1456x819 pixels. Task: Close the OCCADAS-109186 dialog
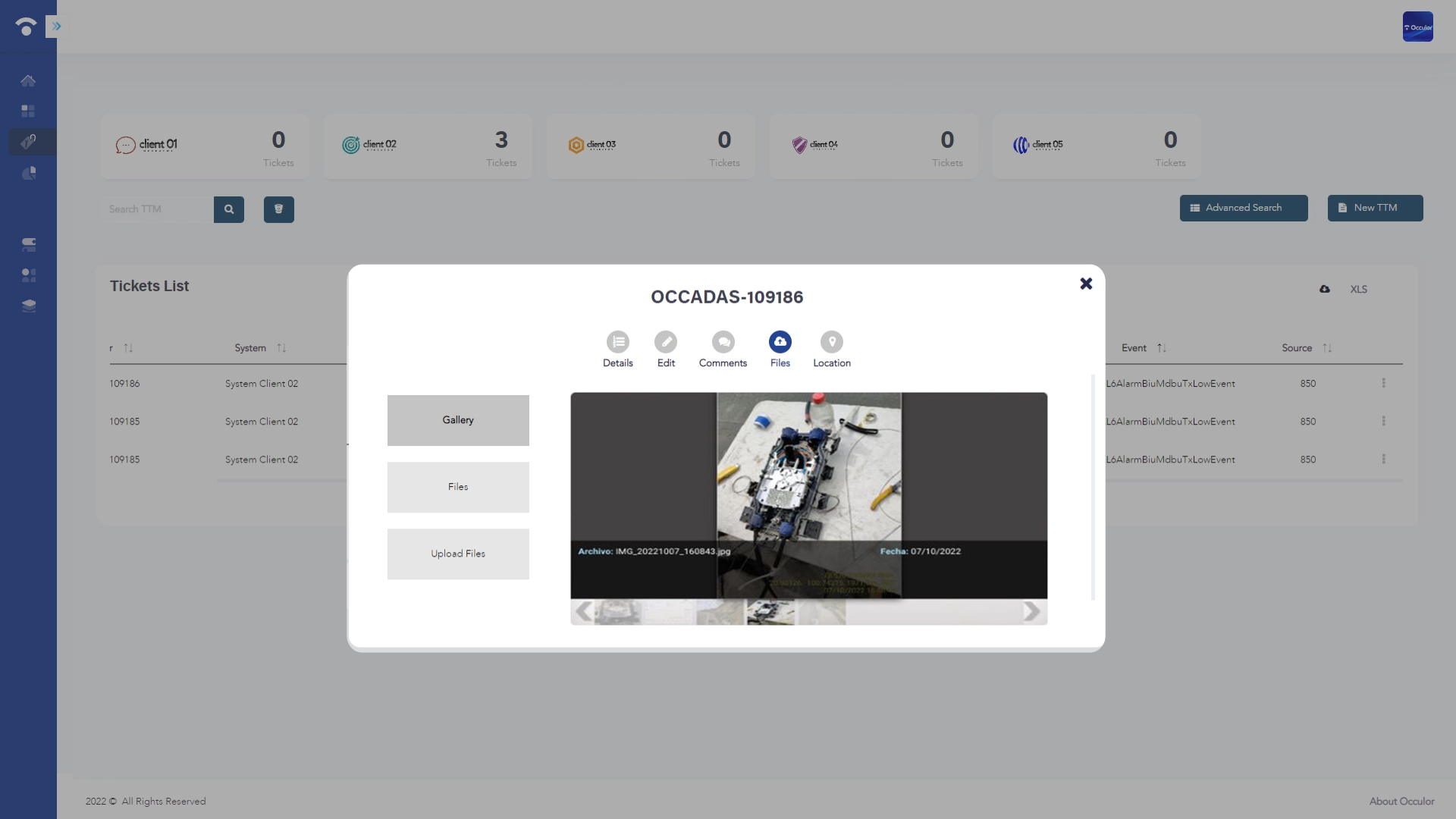1086,284
